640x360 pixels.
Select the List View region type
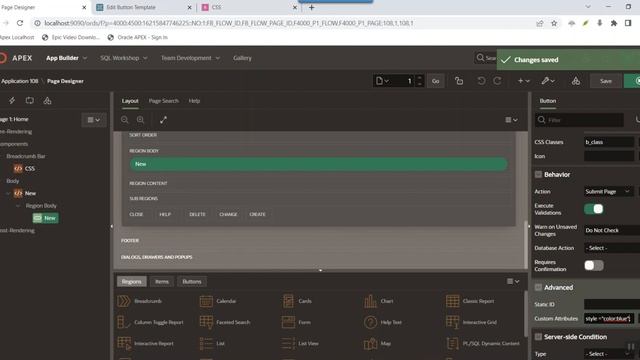click(x=300, y=344)
